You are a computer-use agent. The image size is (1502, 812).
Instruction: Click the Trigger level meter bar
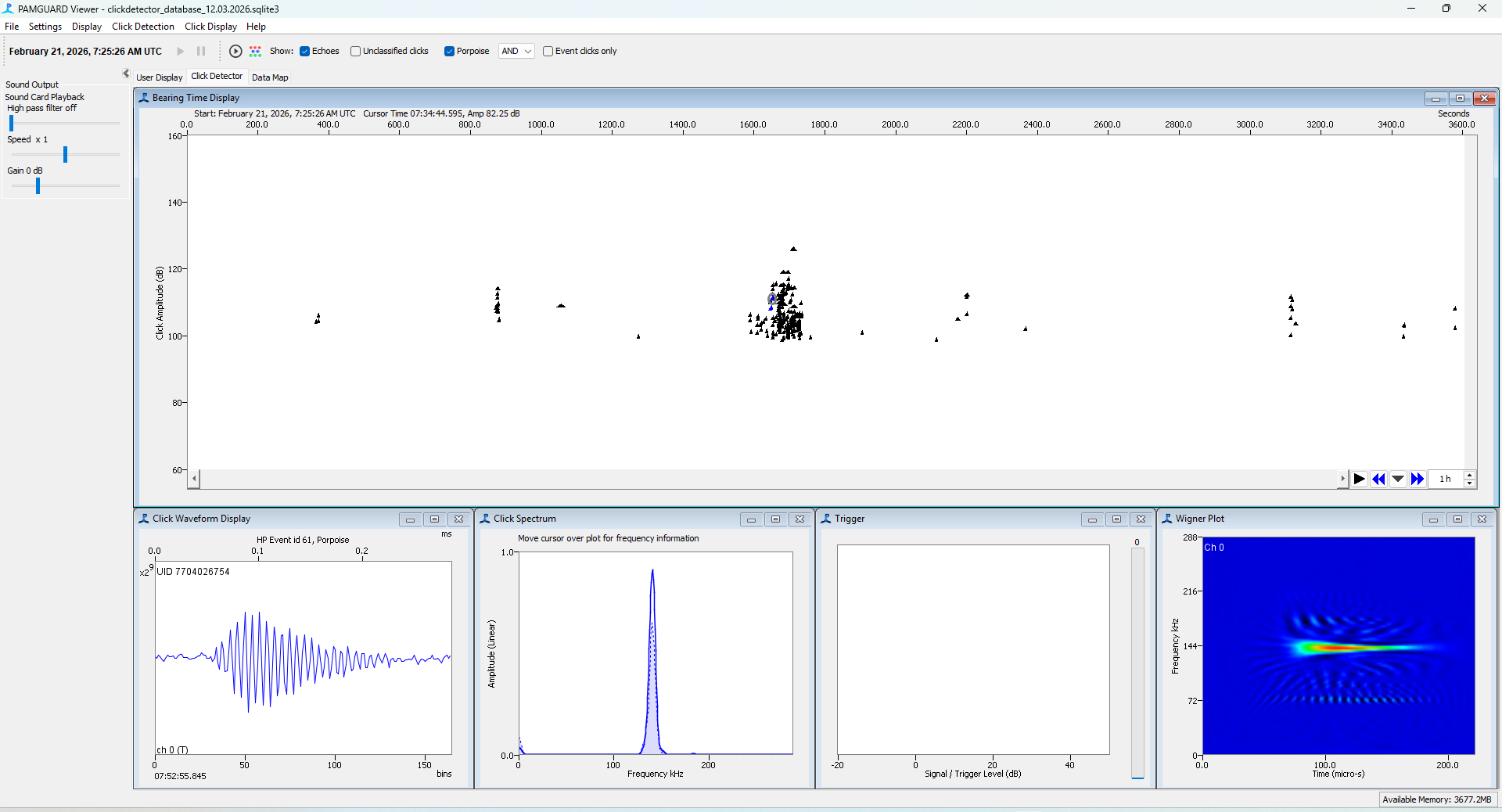(1137, 663)
